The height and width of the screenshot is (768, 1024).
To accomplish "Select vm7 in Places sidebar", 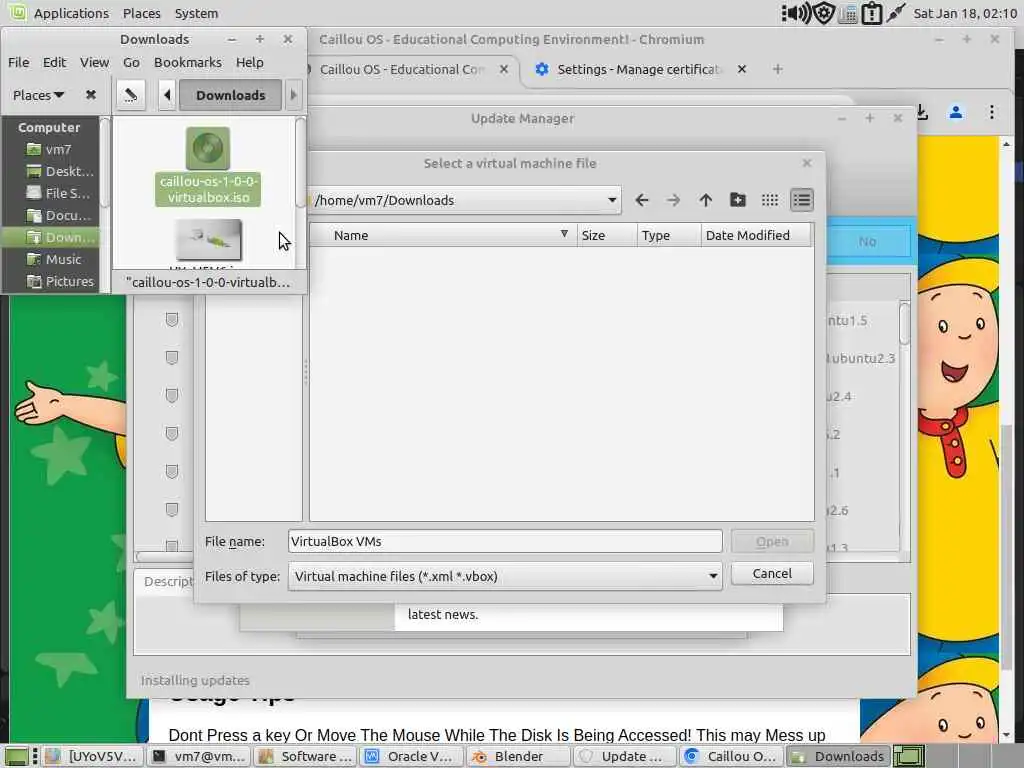I will (x=50, y=150).
